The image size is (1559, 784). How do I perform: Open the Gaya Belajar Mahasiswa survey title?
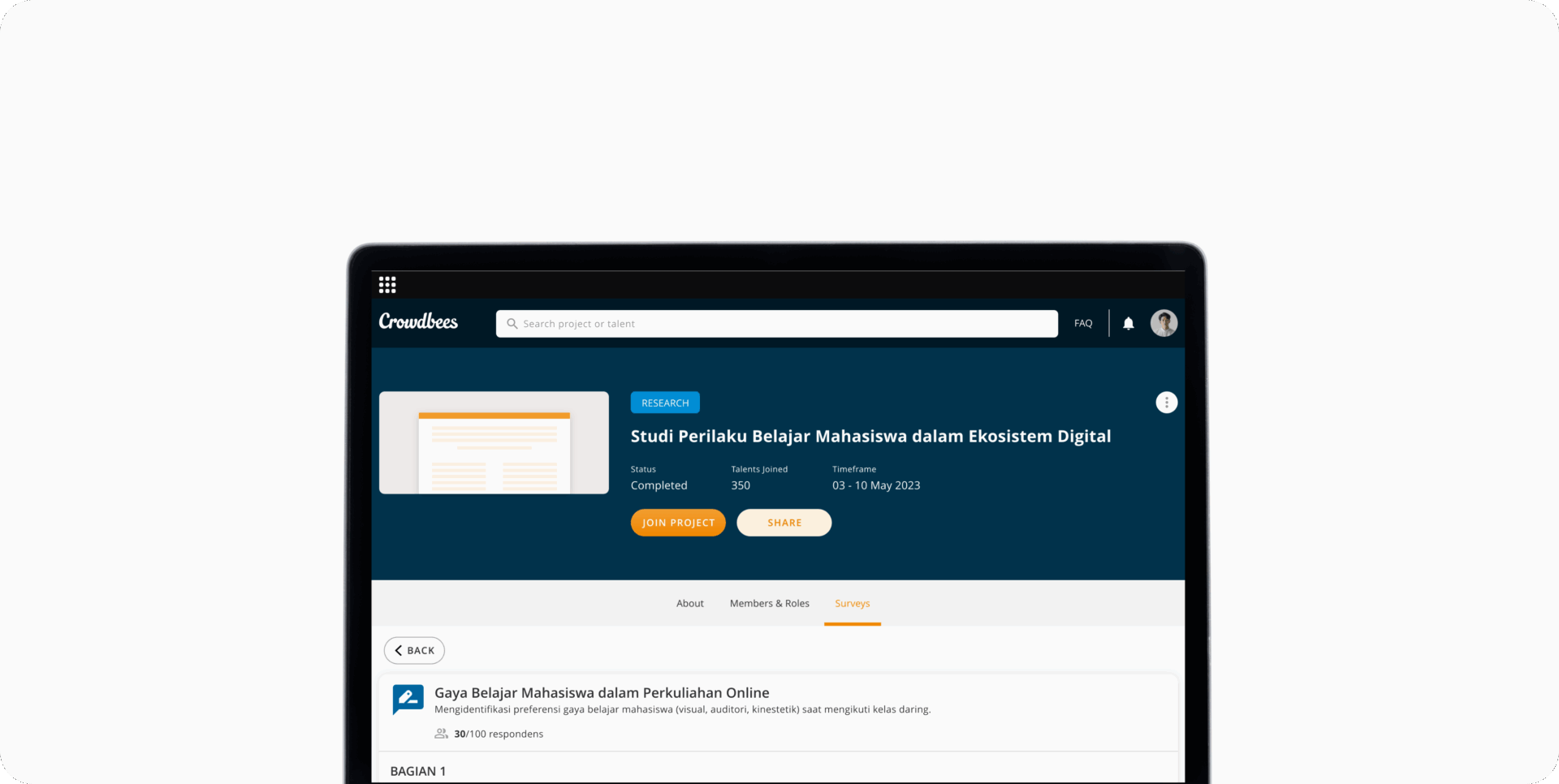tap(602, 693)
